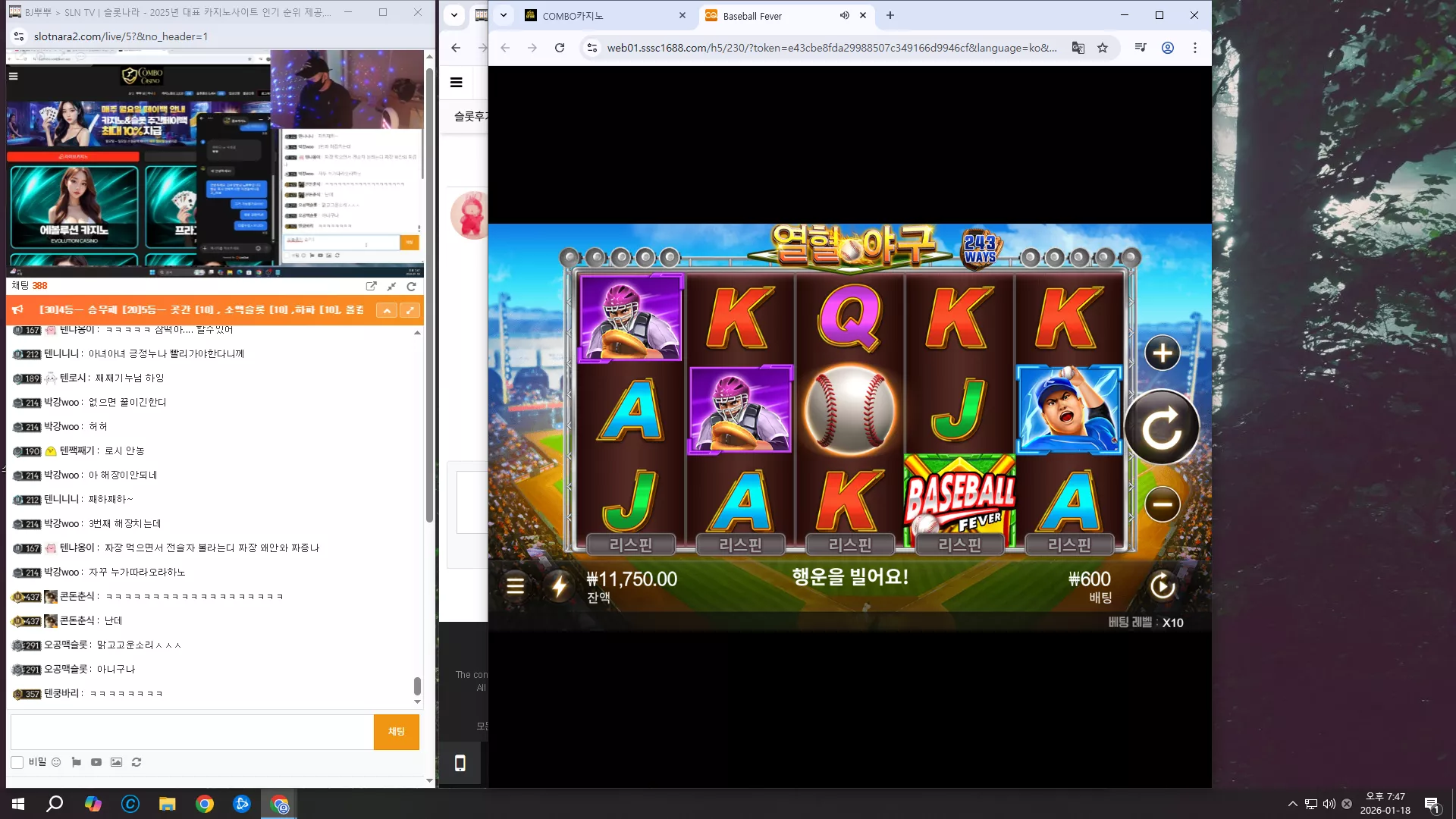This screenshot has height=819, width=1456.
Task: Go forward in the game browser window
Action: [532, 48]
